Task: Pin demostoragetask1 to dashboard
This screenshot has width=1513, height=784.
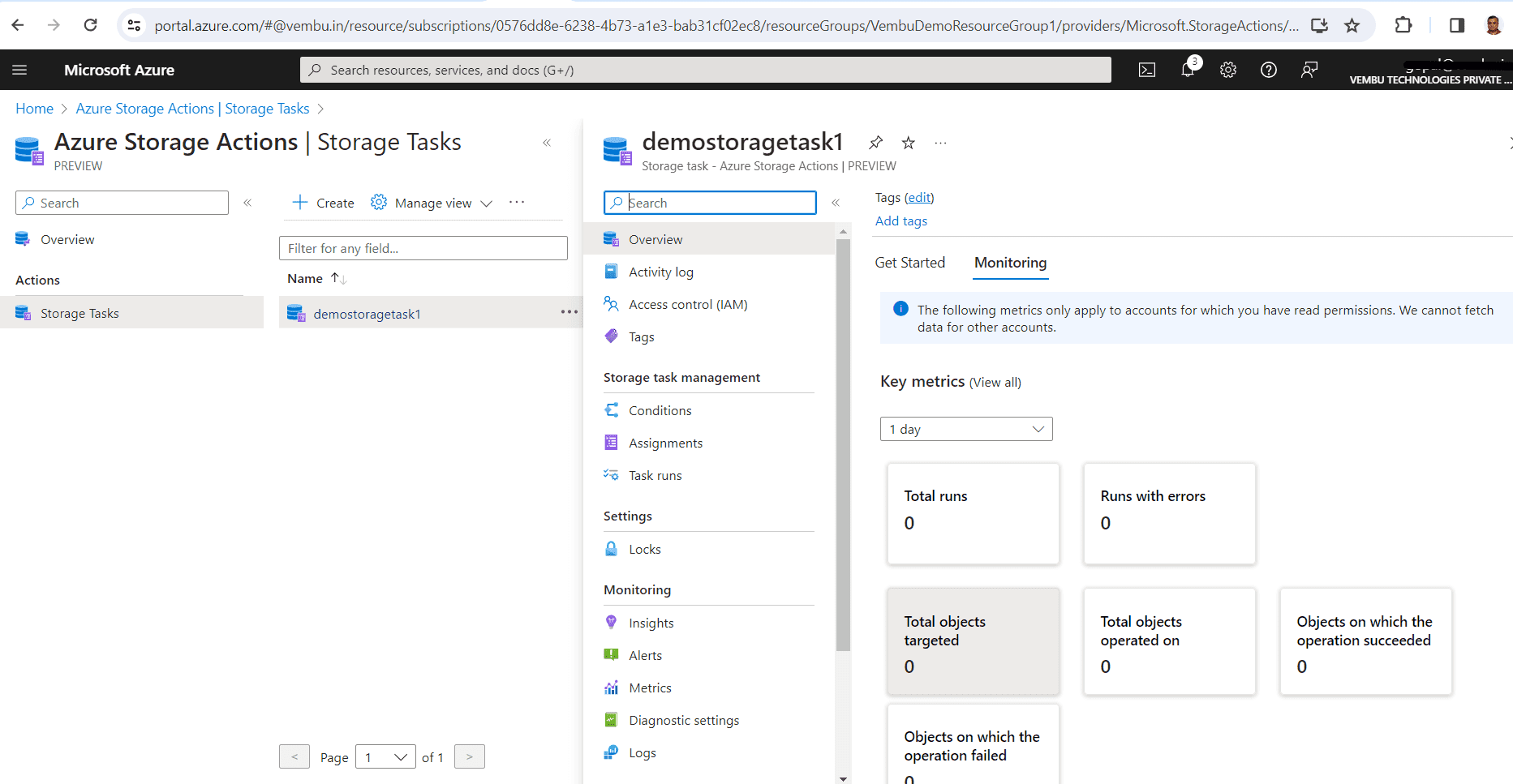Action: click(x=875, y=143)
